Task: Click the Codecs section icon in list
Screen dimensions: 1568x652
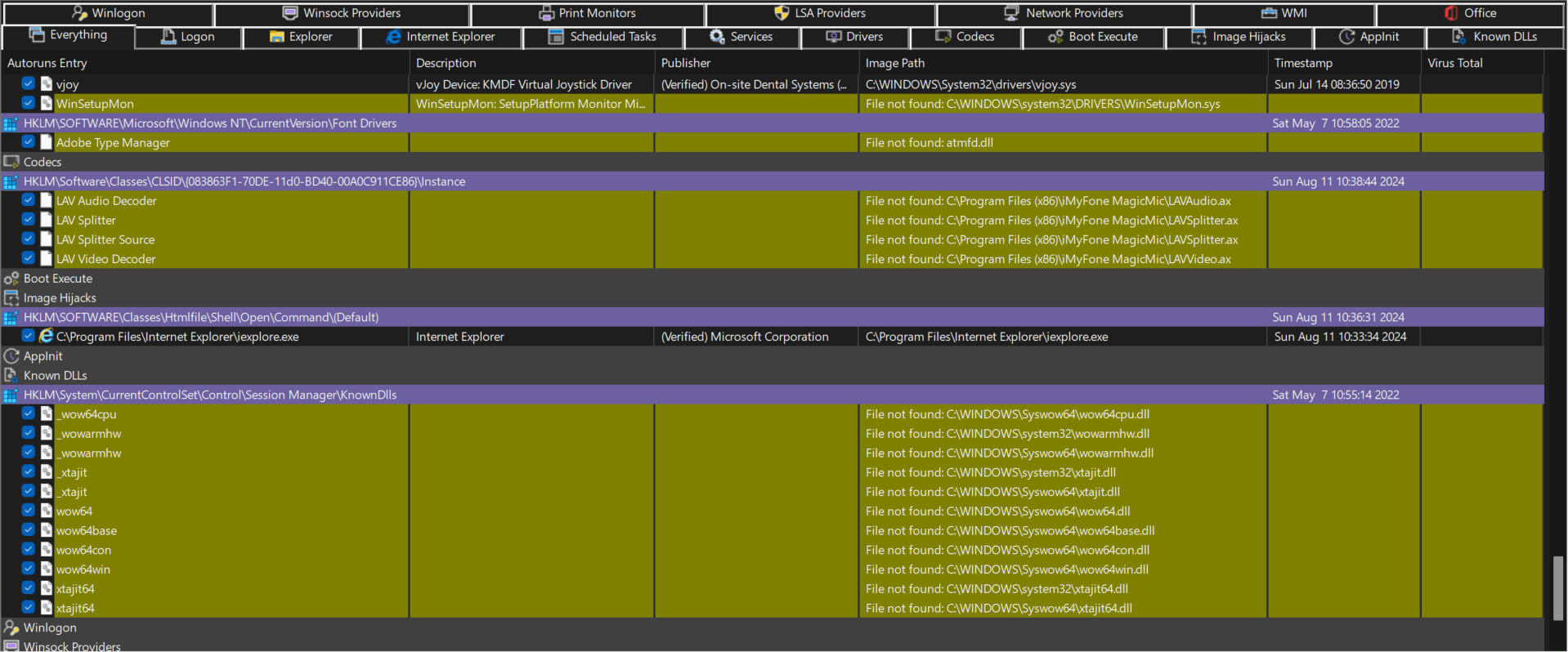Action: click(x=11, y=162)
